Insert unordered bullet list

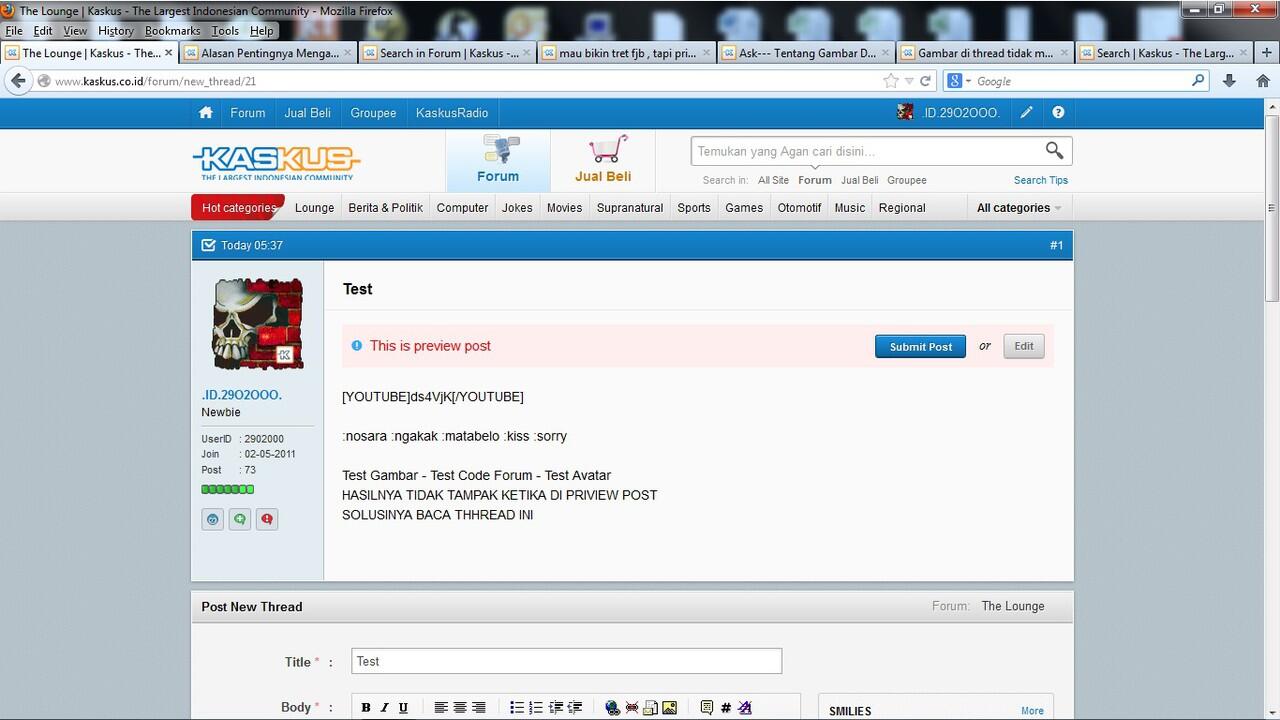tap(517, 708)
